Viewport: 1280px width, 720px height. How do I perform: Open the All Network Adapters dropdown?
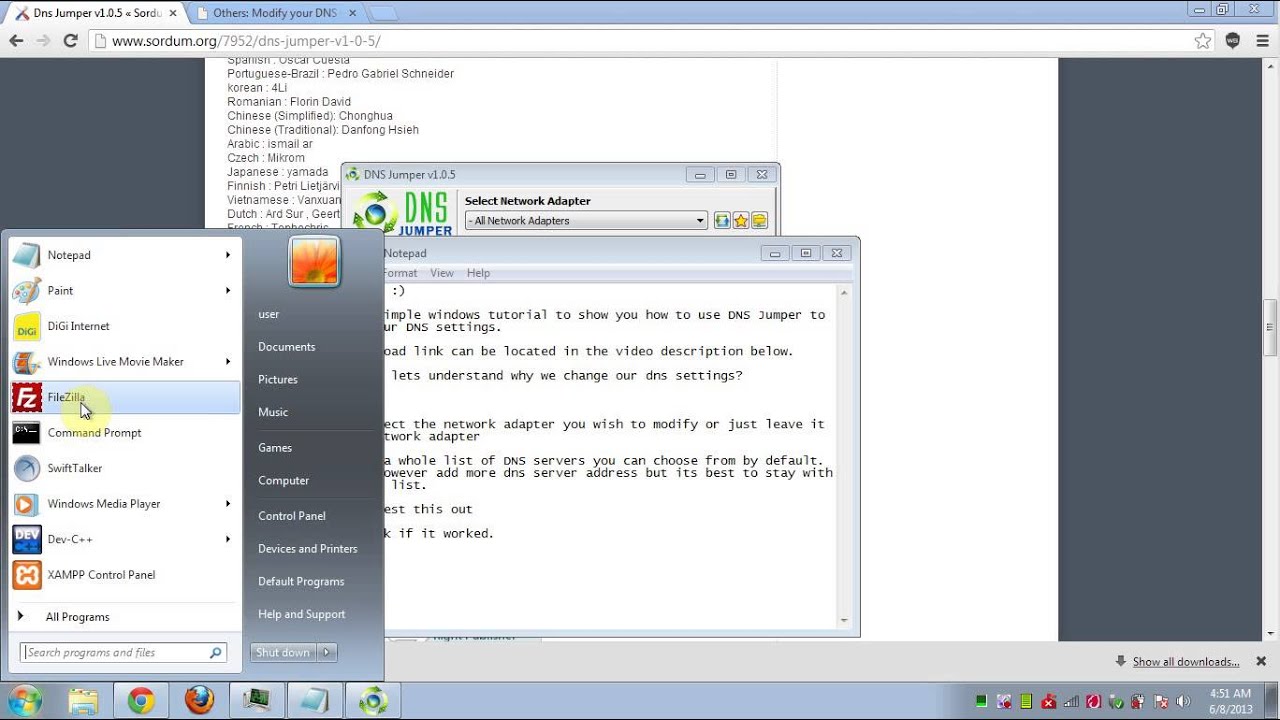[x=586, y=220]
